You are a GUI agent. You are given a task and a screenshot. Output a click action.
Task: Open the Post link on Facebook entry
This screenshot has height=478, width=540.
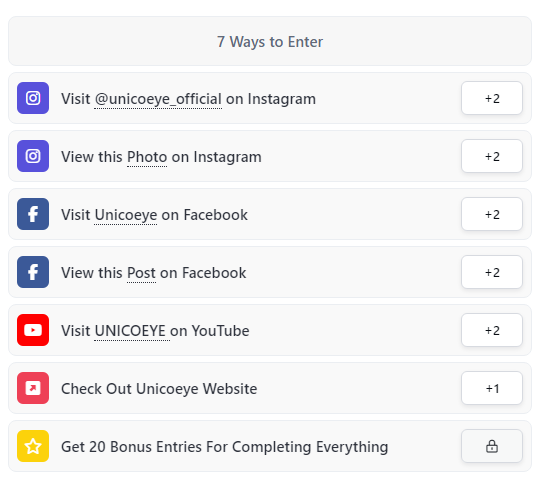coord(142,273)
